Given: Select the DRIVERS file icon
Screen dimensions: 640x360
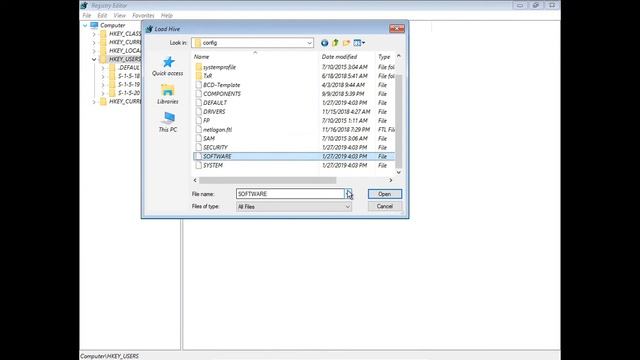Looking at the screenshot, I should [198, 112].
